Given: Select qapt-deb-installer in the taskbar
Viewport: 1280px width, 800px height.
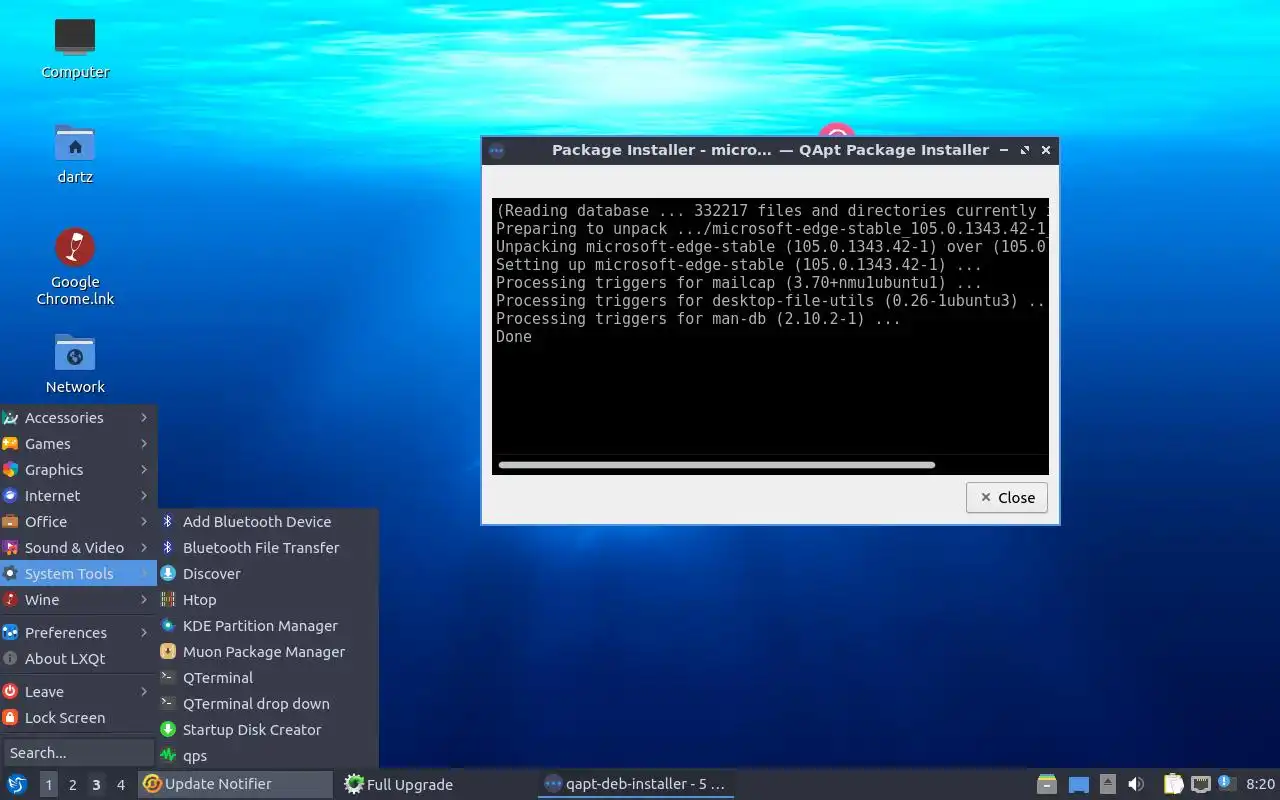Looking at the screenshot, I should tap(636, 784).
